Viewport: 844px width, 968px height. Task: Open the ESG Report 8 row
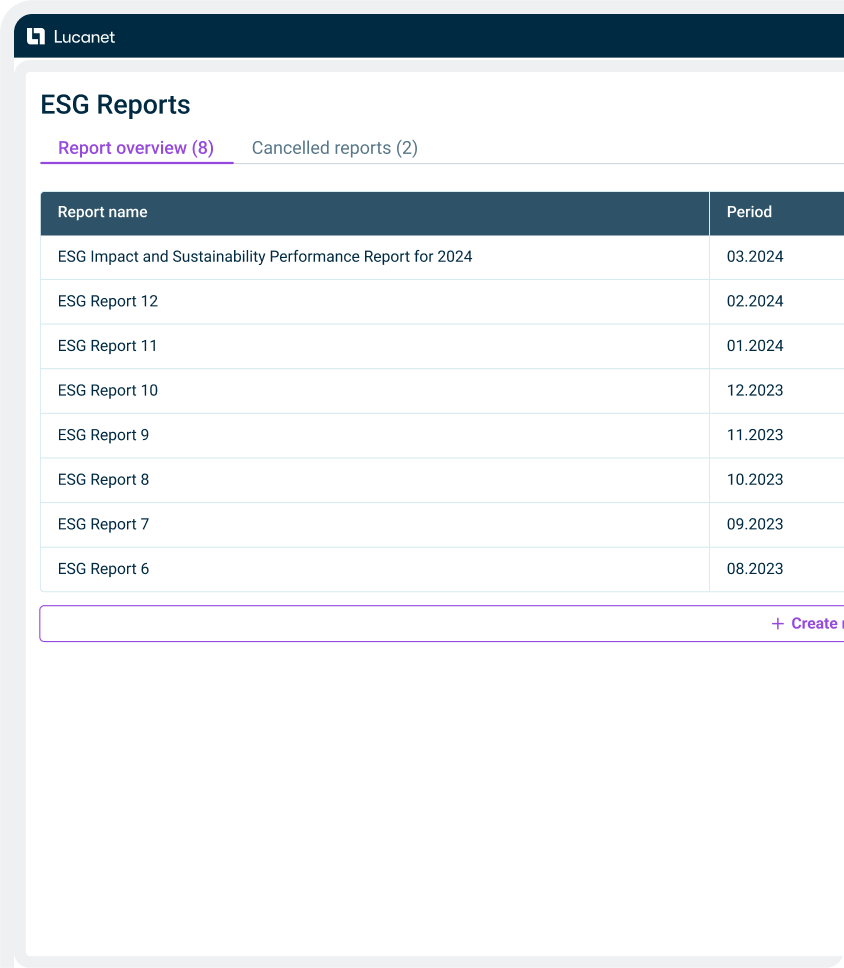coord(103,480)
